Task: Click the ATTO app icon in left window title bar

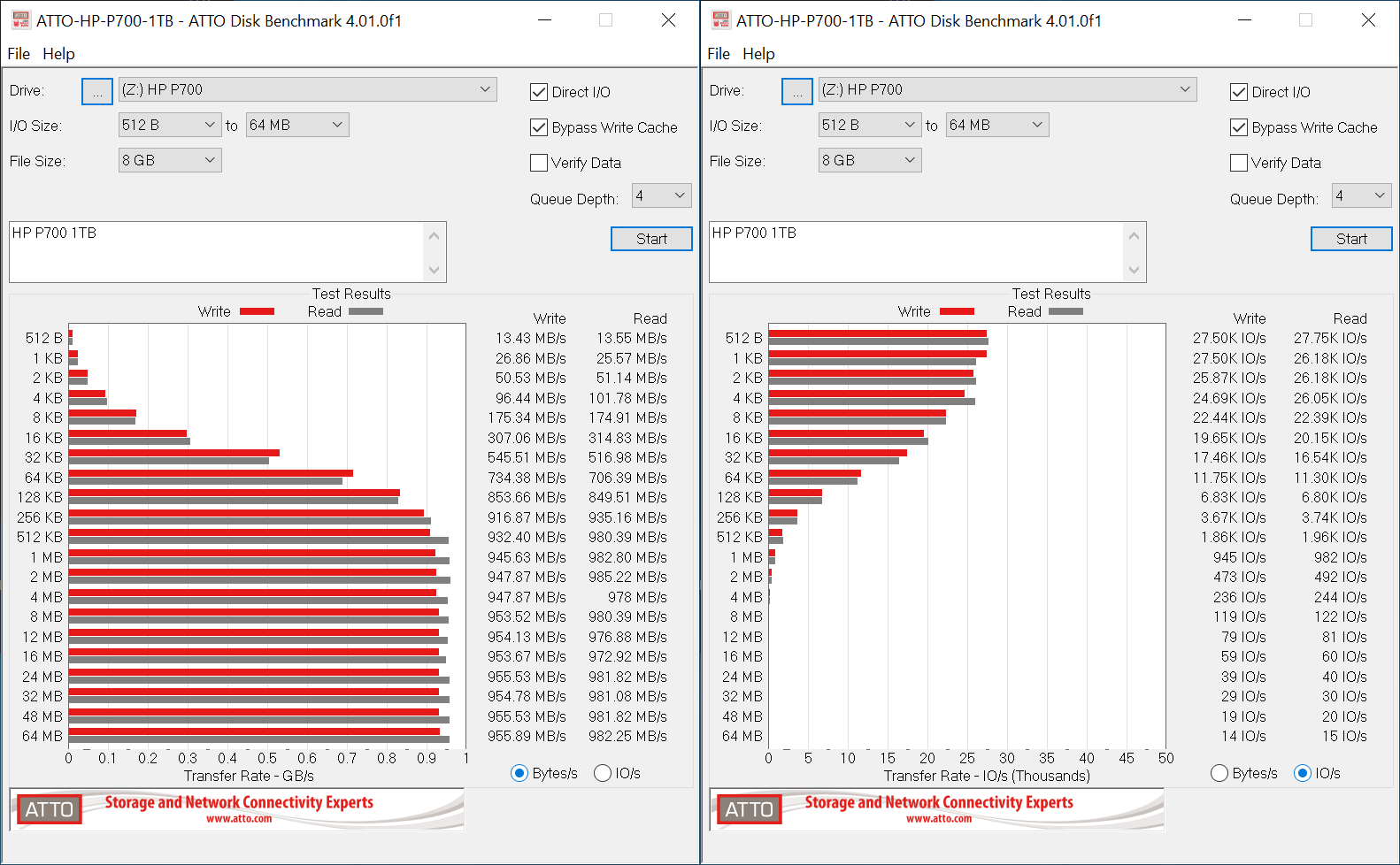Action: [x=21, y=20]
